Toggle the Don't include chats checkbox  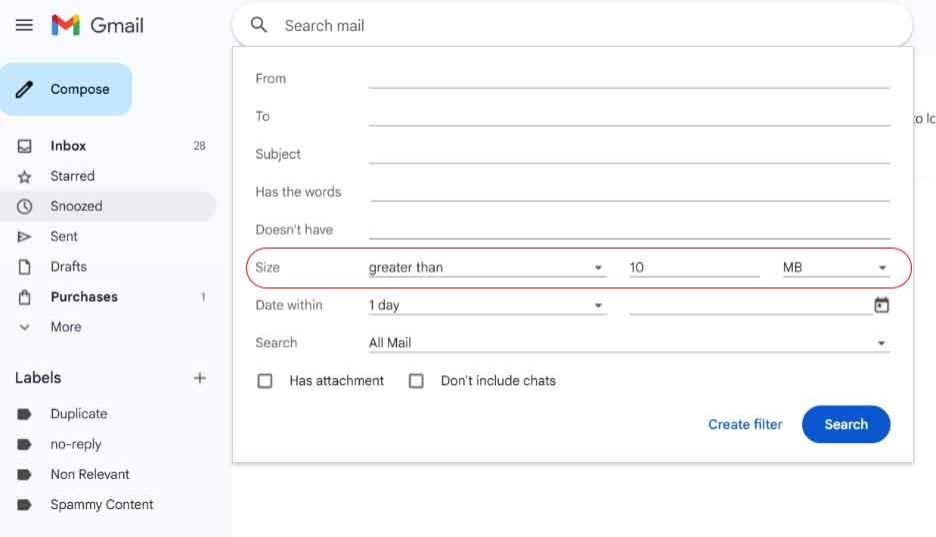[x=416, y=381]
